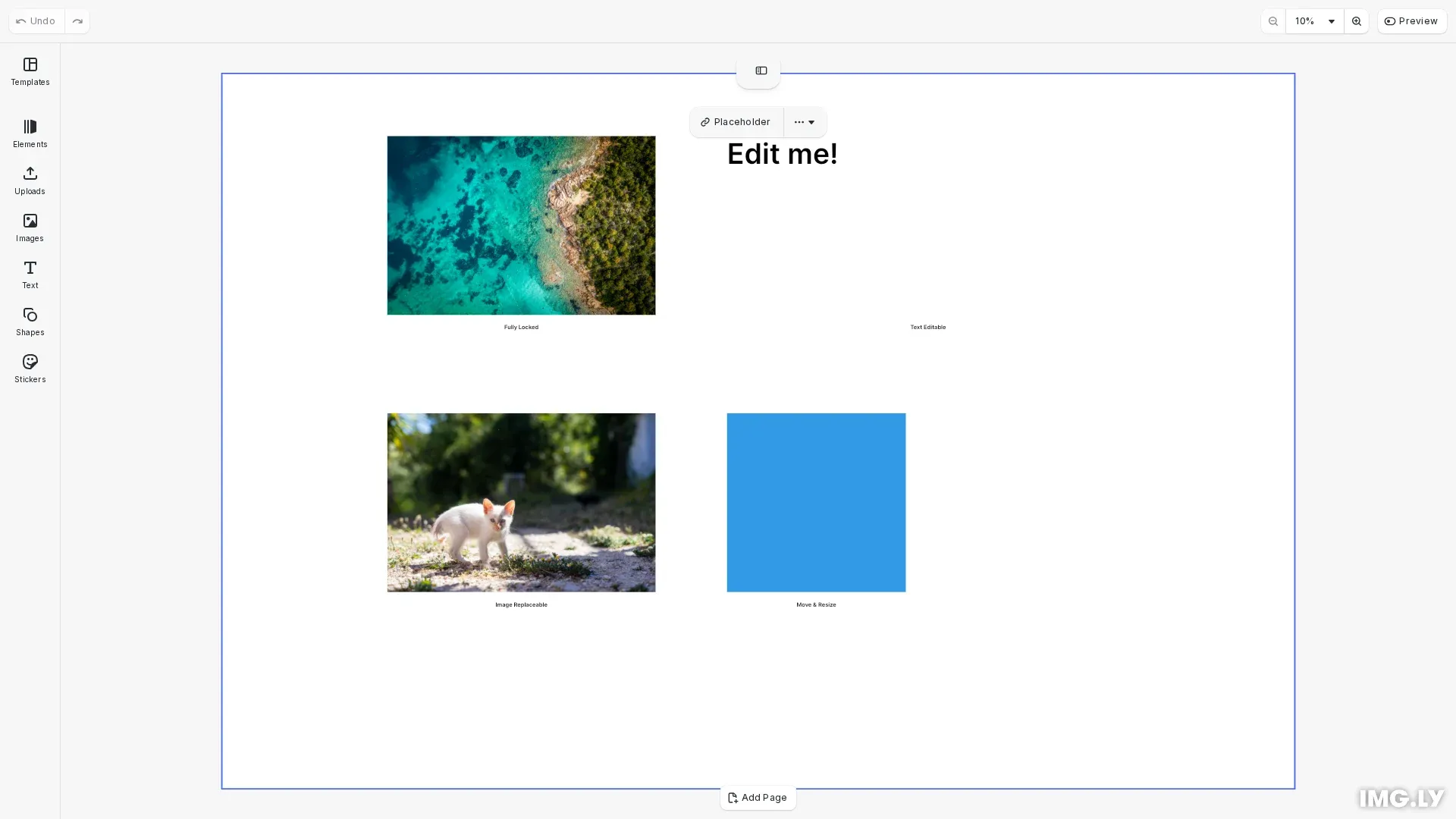Open the Elements library
The image size is (1456, 819).
30,133
